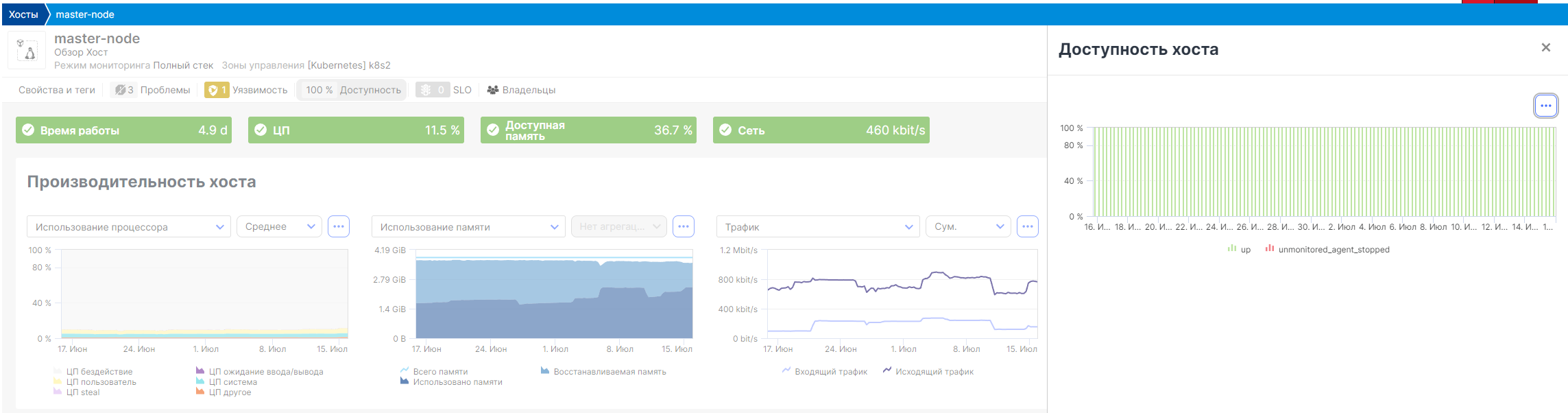Close the Доступность хоста panel
Image resolution: width=1568 pixels, height=413 pixels.
pyautogui.click(x=1545, y=47)
